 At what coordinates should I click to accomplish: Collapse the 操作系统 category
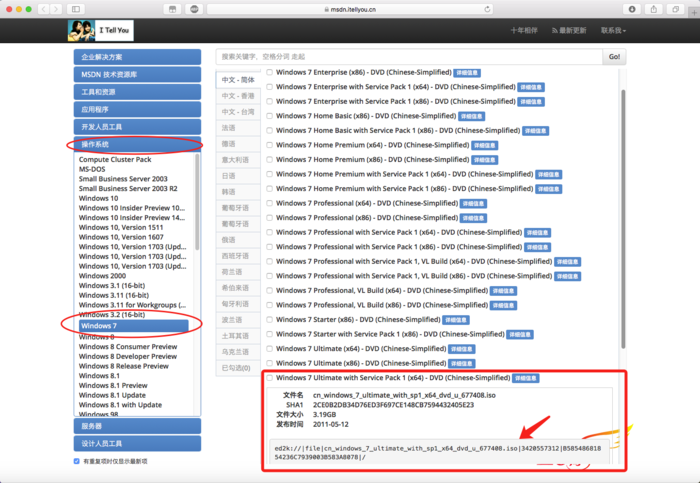[138, 144]
